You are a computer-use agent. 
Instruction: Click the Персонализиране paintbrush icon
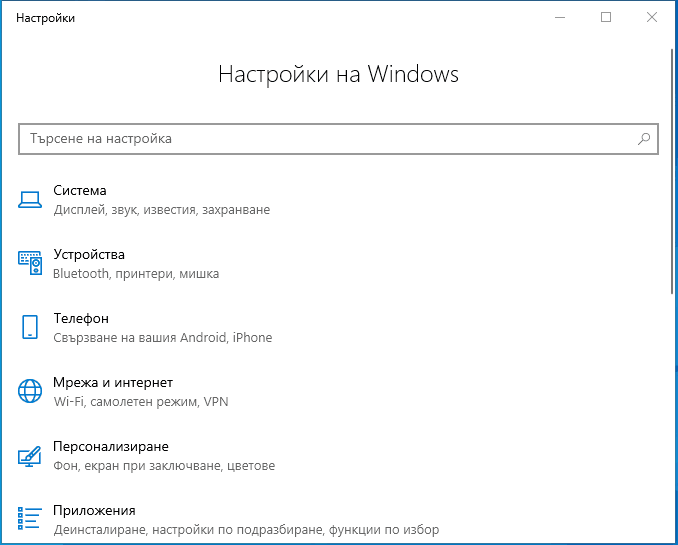coord(30,456)
